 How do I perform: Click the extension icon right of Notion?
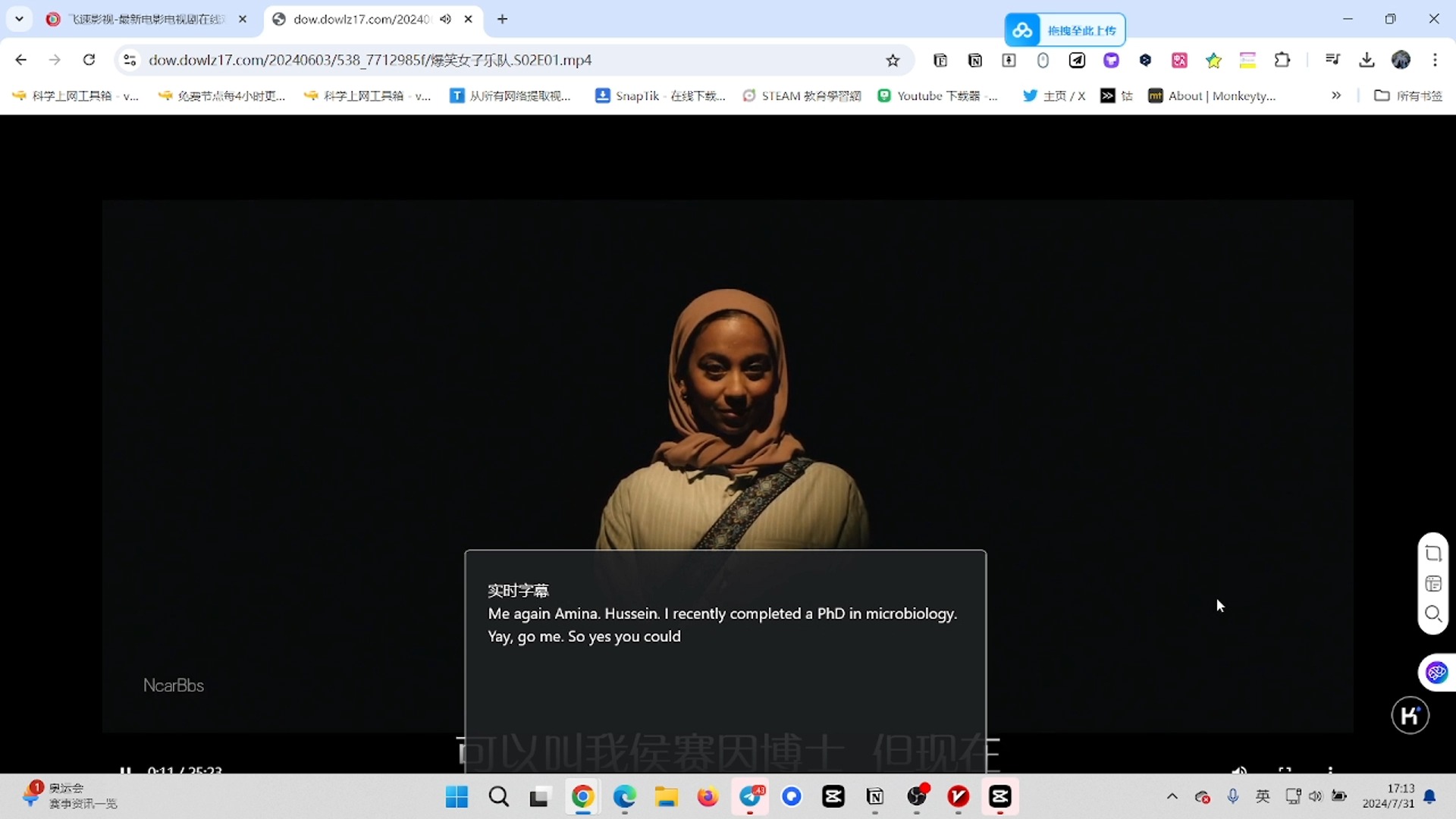coord(1009,61)
